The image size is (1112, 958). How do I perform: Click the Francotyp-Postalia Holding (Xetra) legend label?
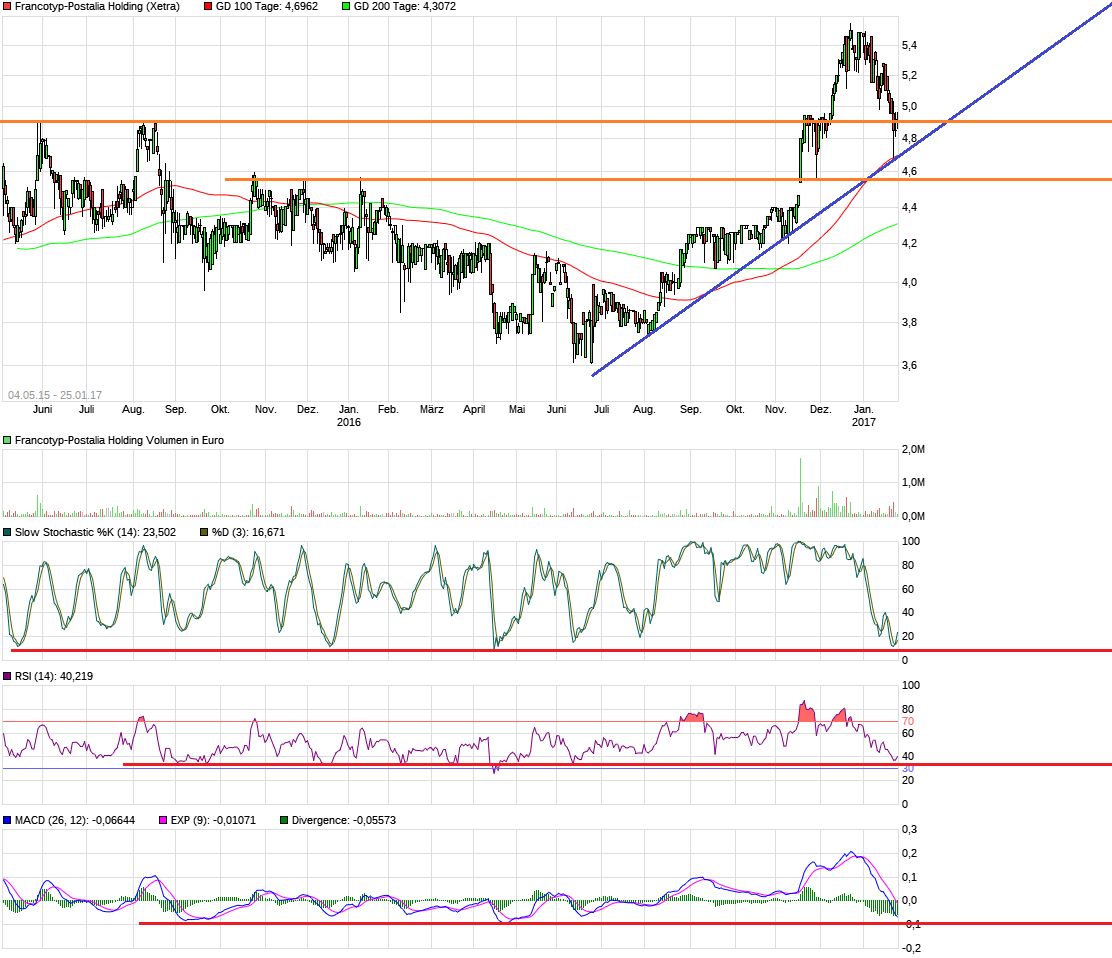(97, 6)
